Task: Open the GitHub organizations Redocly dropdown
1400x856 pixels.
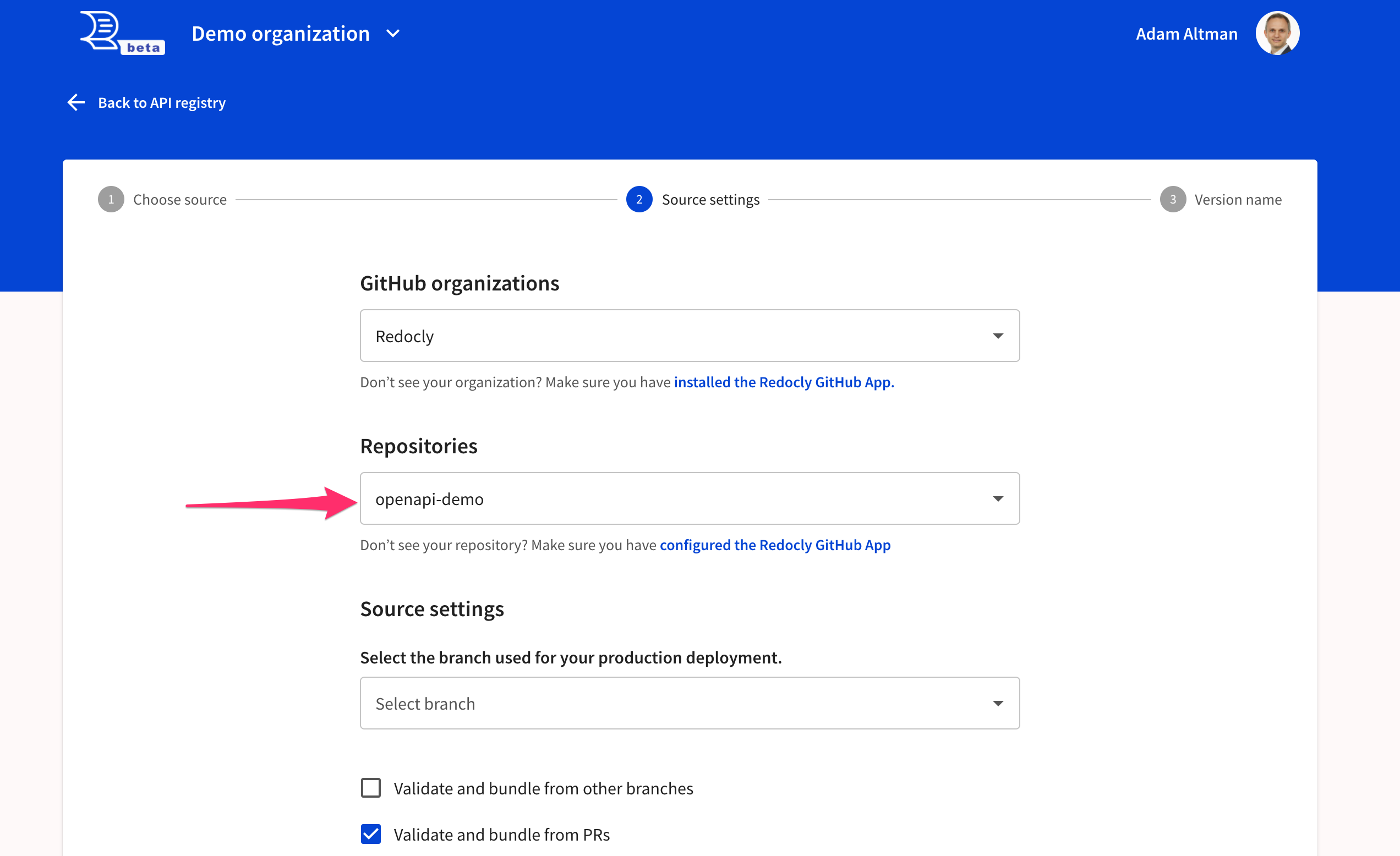Action: pyautogui.click(x=689, y=336)
